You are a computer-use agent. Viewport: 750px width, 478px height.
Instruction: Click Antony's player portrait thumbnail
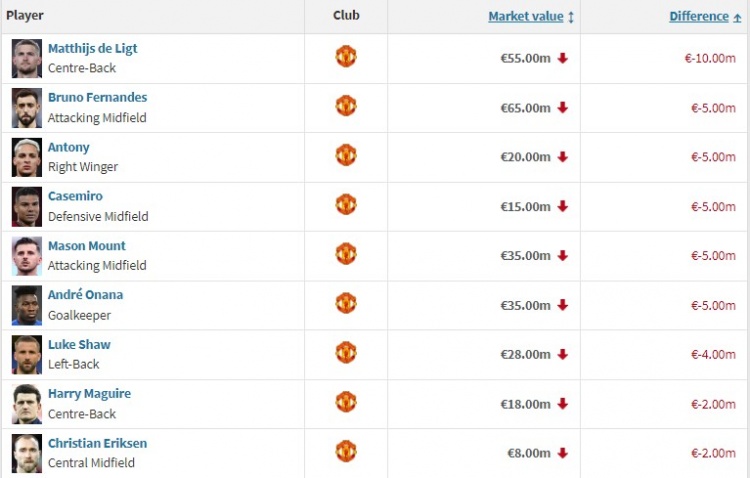point(27,157)
